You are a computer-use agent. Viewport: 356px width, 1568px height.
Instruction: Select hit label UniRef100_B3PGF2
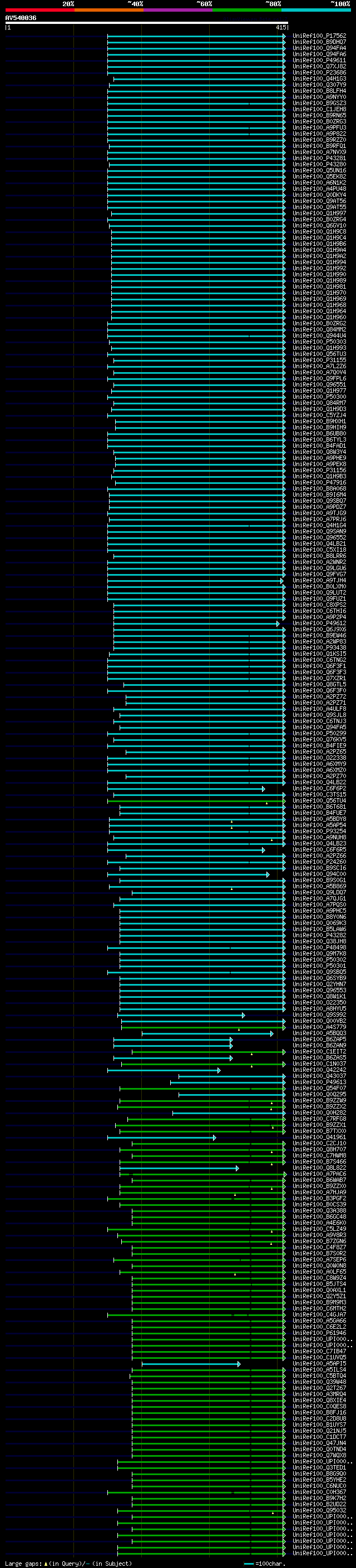click(319, 1199)
